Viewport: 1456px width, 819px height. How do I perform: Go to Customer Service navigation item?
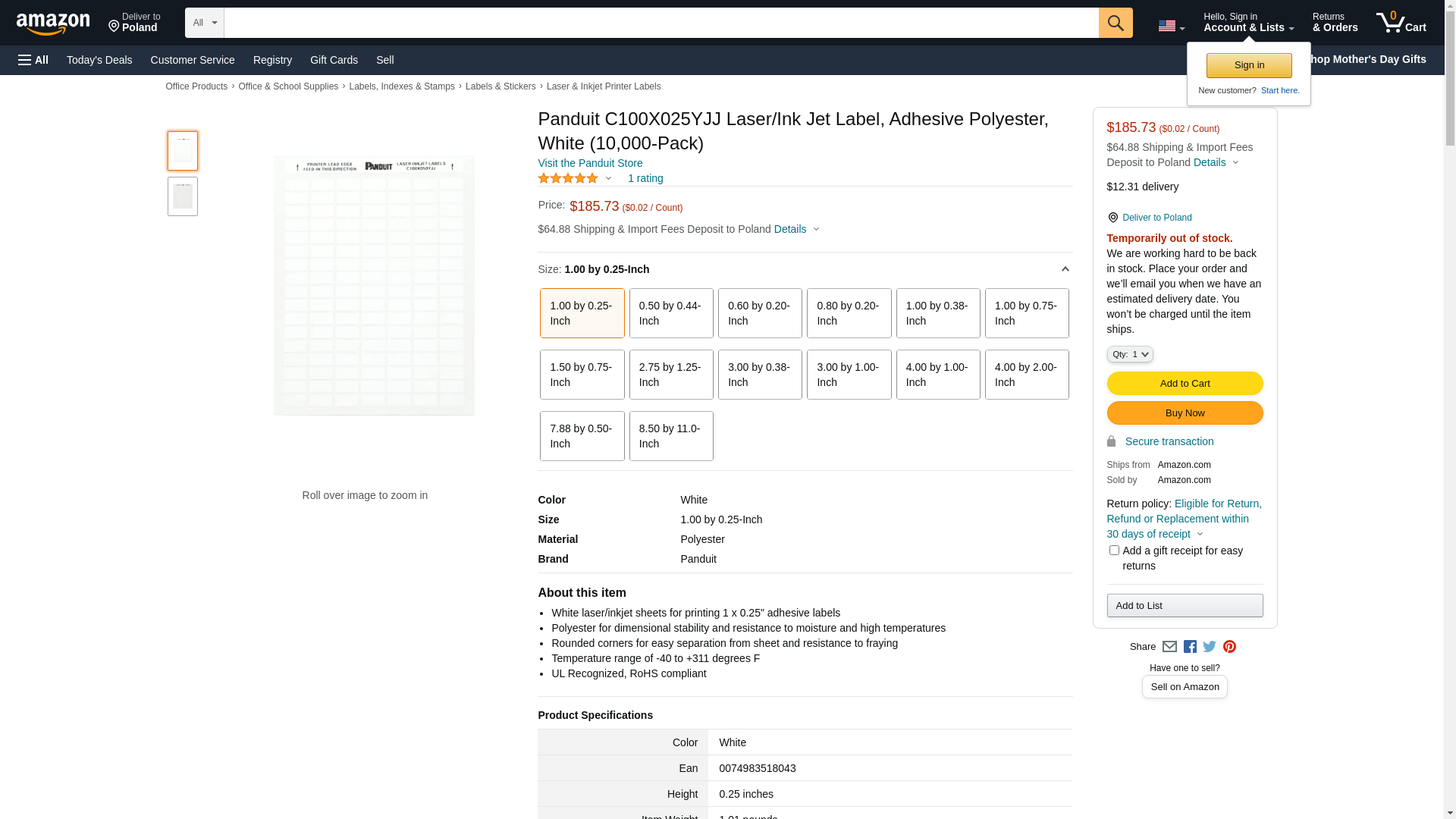click(x=193, y=60)
